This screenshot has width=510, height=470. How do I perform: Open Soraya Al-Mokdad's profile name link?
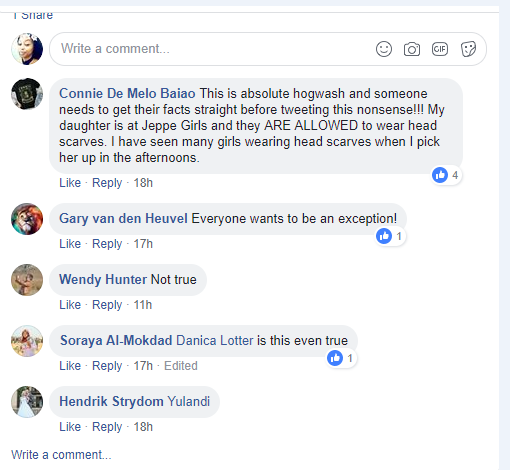[x=116, y=341]
